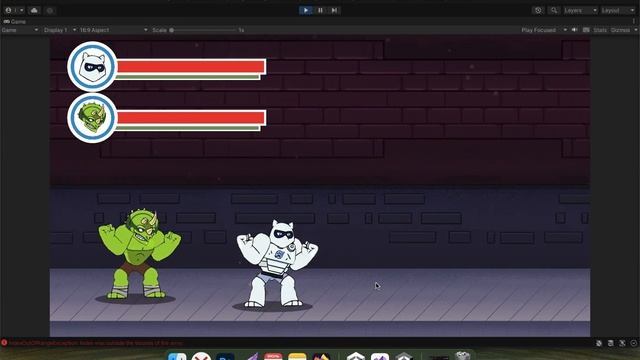This screenshot has height=360, width=640.
Task: Open the Photoshop icon in the Dock
Action: click(225, 356)
